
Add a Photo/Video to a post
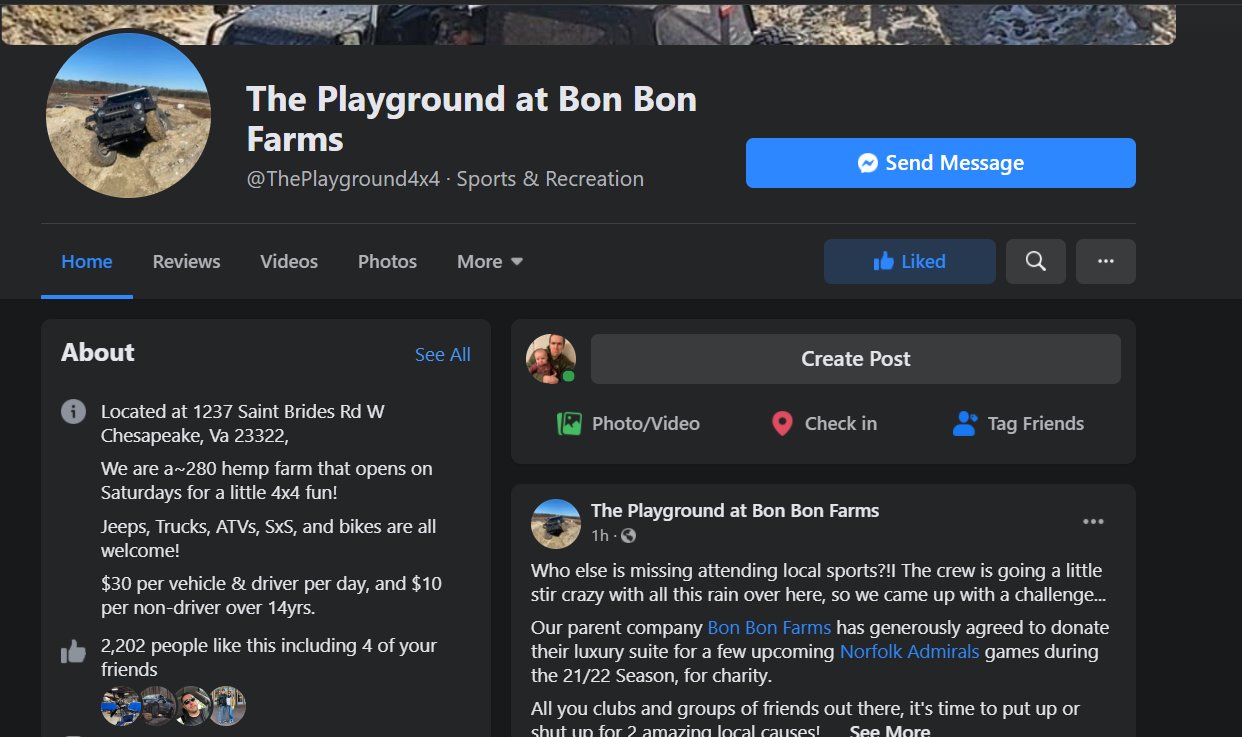point(628,423)
